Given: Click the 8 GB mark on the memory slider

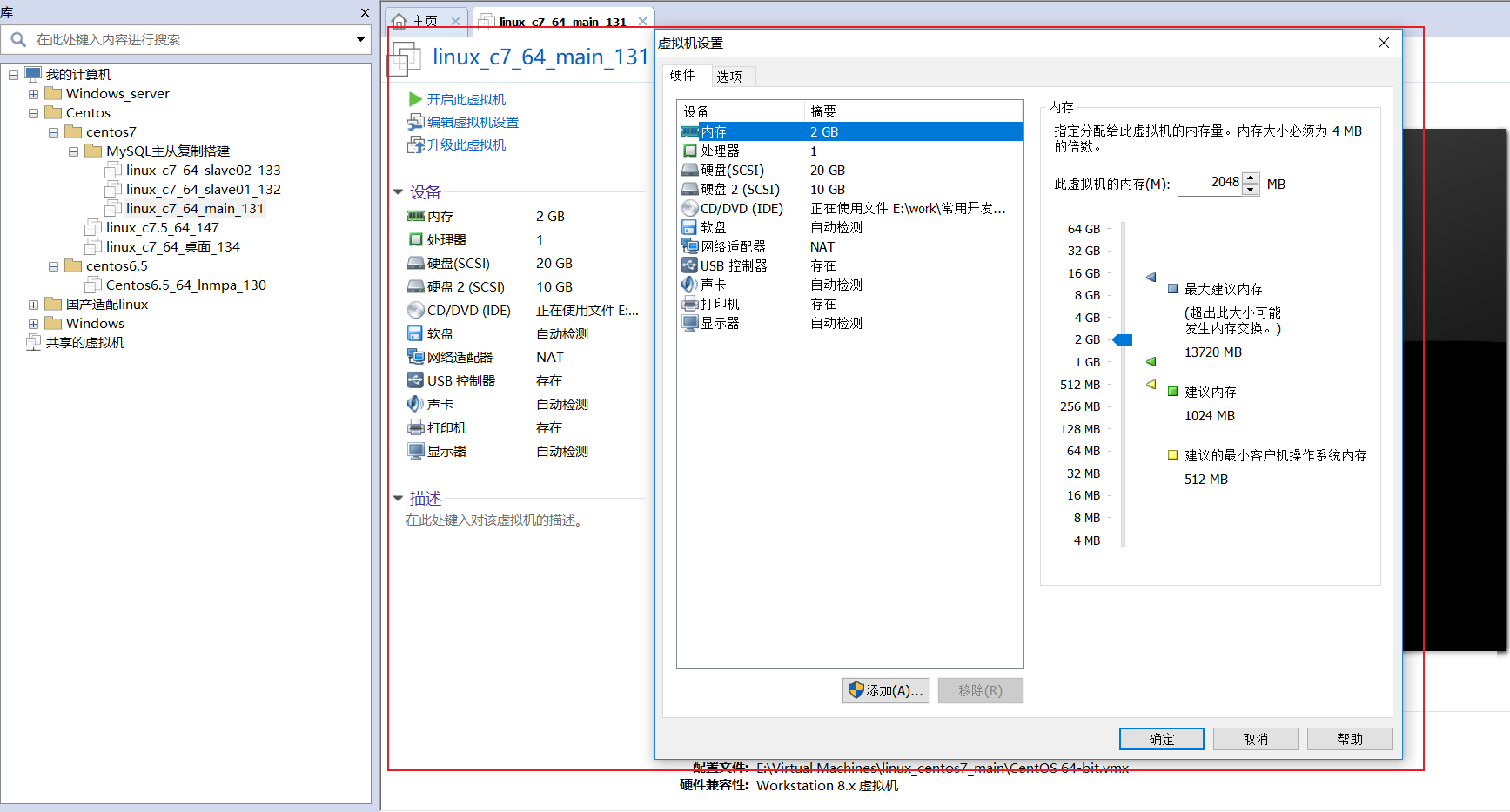Looking at the screenshot, I should coord(1087,295).
